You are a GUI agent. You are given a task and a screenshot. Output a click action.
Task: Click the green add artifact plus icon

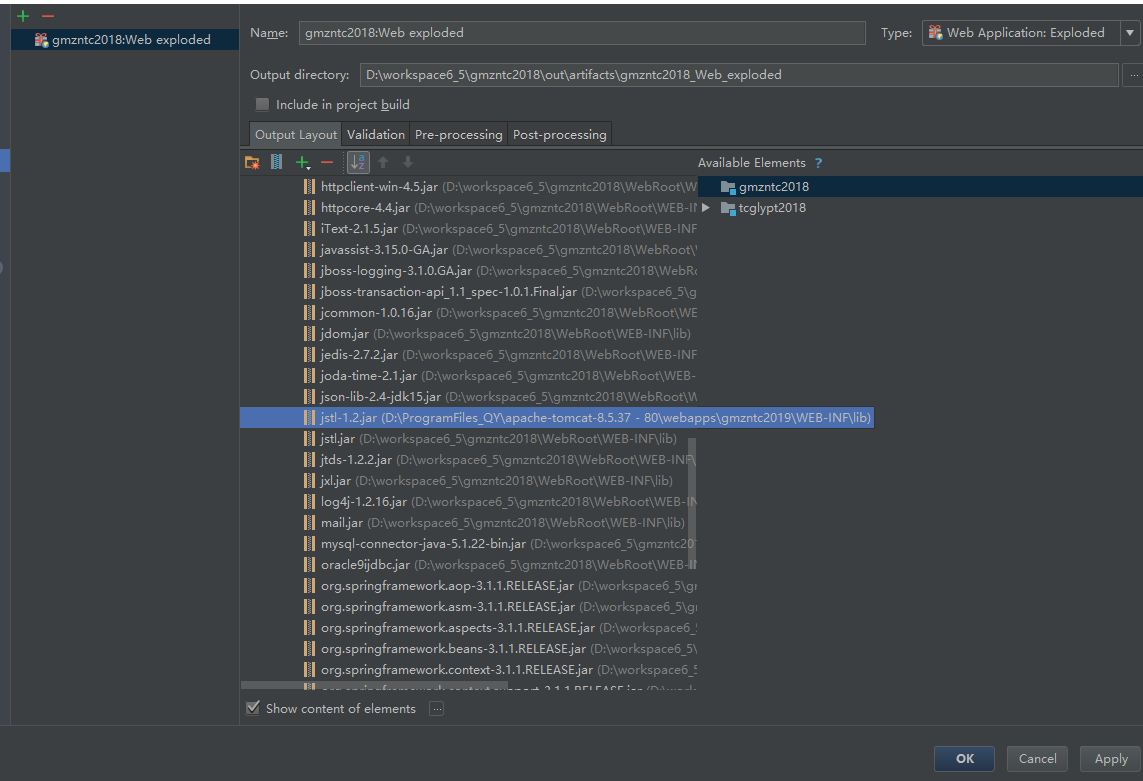(23, 15)
